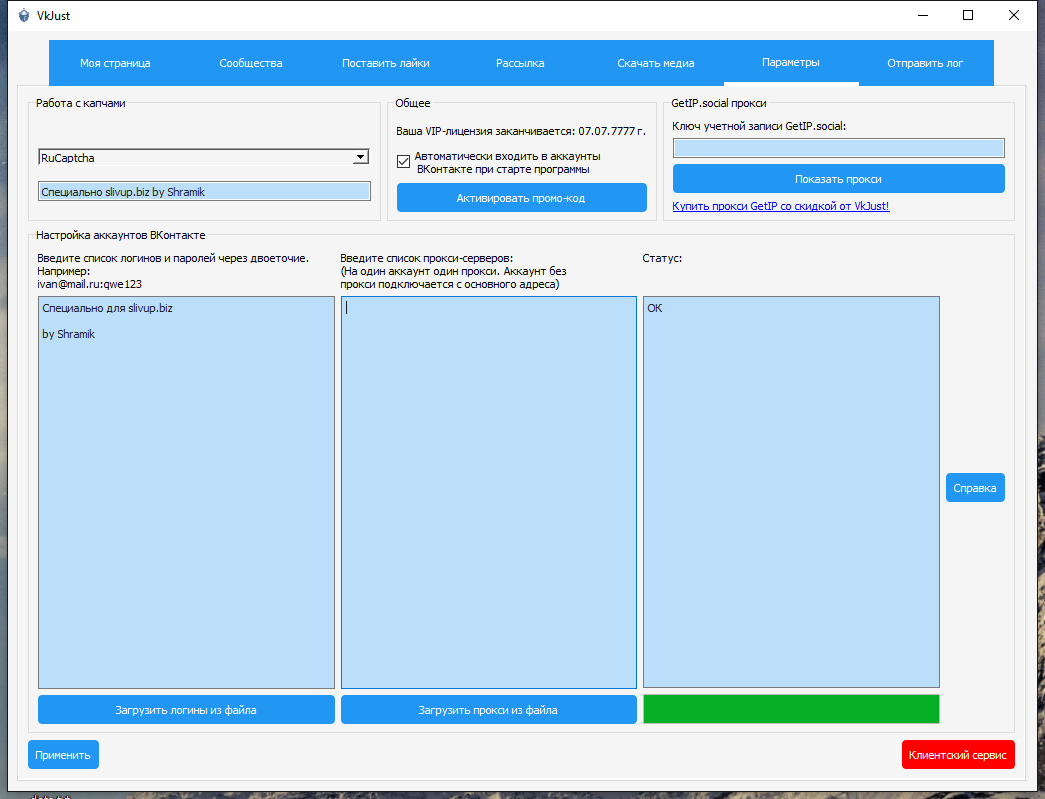
Task: Switch to the Сообщества tab
Action: tap(251, 63)
